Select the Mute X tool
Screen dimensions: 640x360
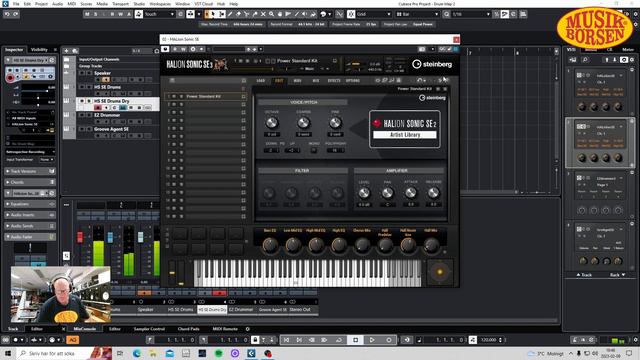coord(263,14)
